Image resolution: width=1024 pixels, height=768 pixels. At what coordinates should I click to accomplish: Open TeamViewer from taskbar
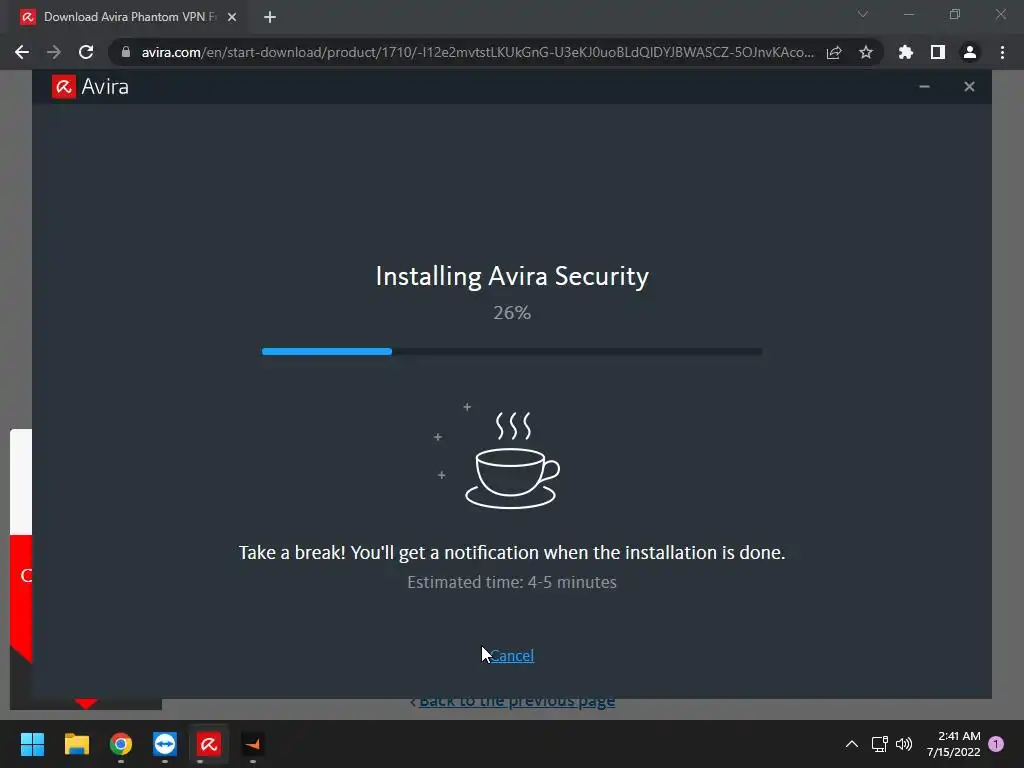[165, 744]
